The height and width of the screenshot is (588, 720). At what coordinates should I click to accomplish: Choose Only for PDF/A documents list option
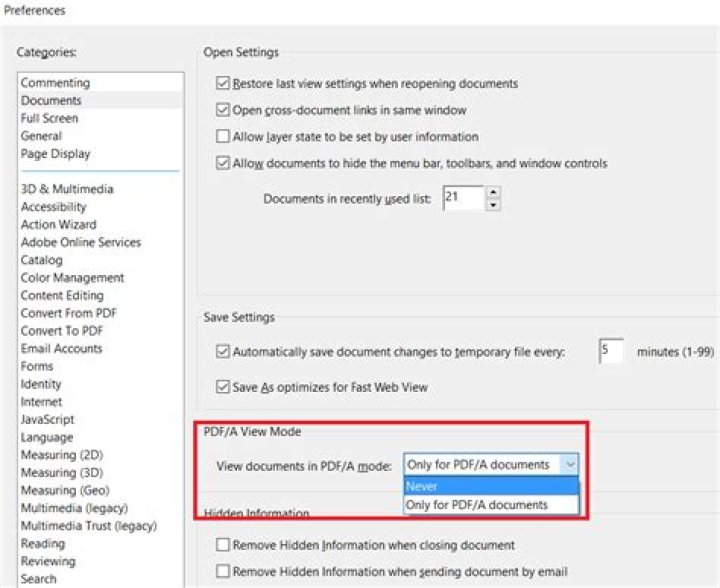click(x=491, y=505)
